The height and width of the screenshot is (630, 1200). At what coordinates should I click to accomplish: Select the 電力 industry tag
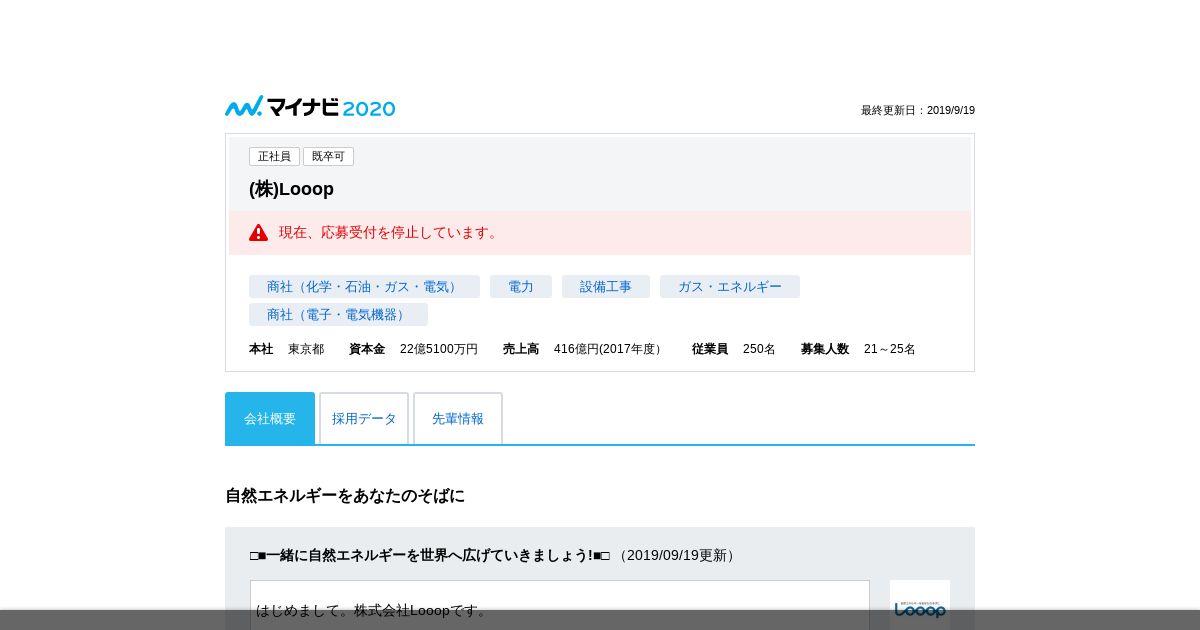[521, 287]
